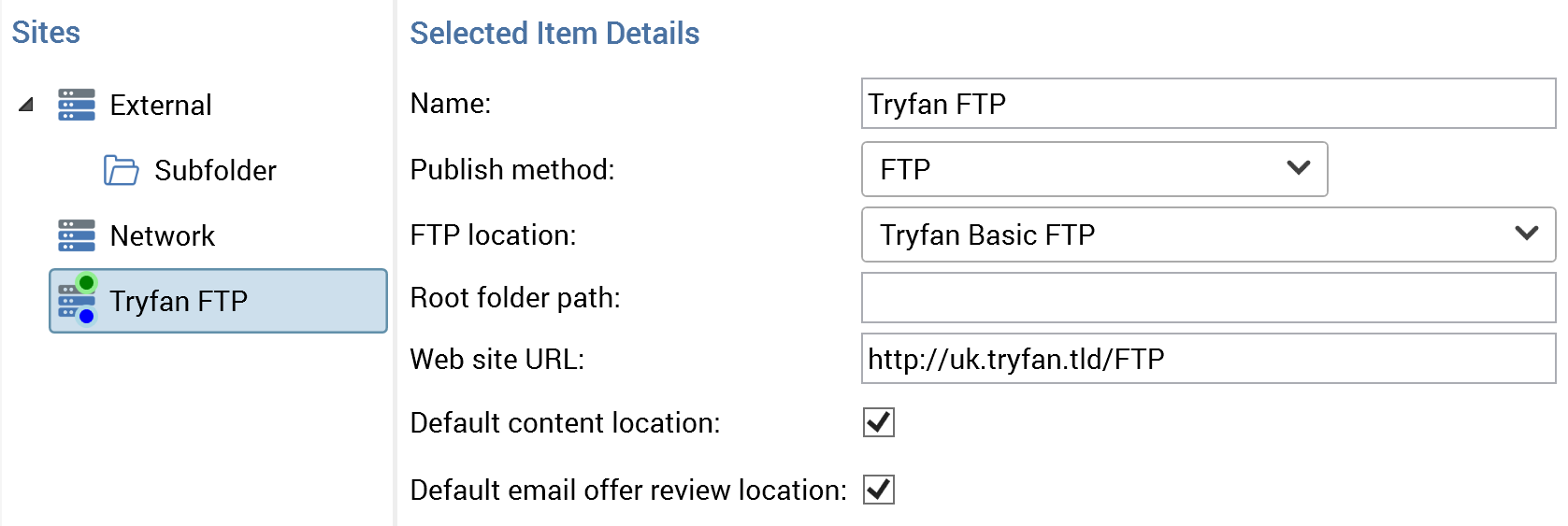Viewport: 1568px width, 526px height.
Task: Select the Tryfan FTP site label
Action: point(179,301)
